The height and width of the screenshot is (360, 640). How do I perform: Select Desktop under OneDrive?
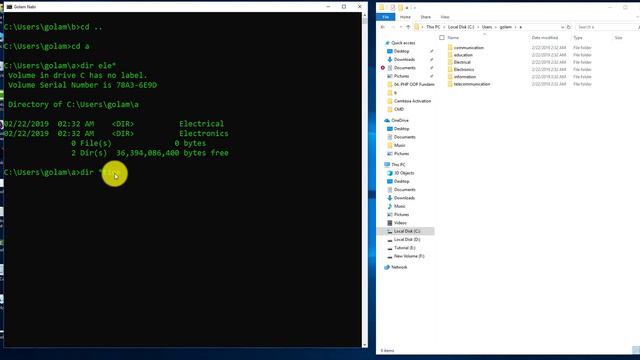(x=401, y=129)
